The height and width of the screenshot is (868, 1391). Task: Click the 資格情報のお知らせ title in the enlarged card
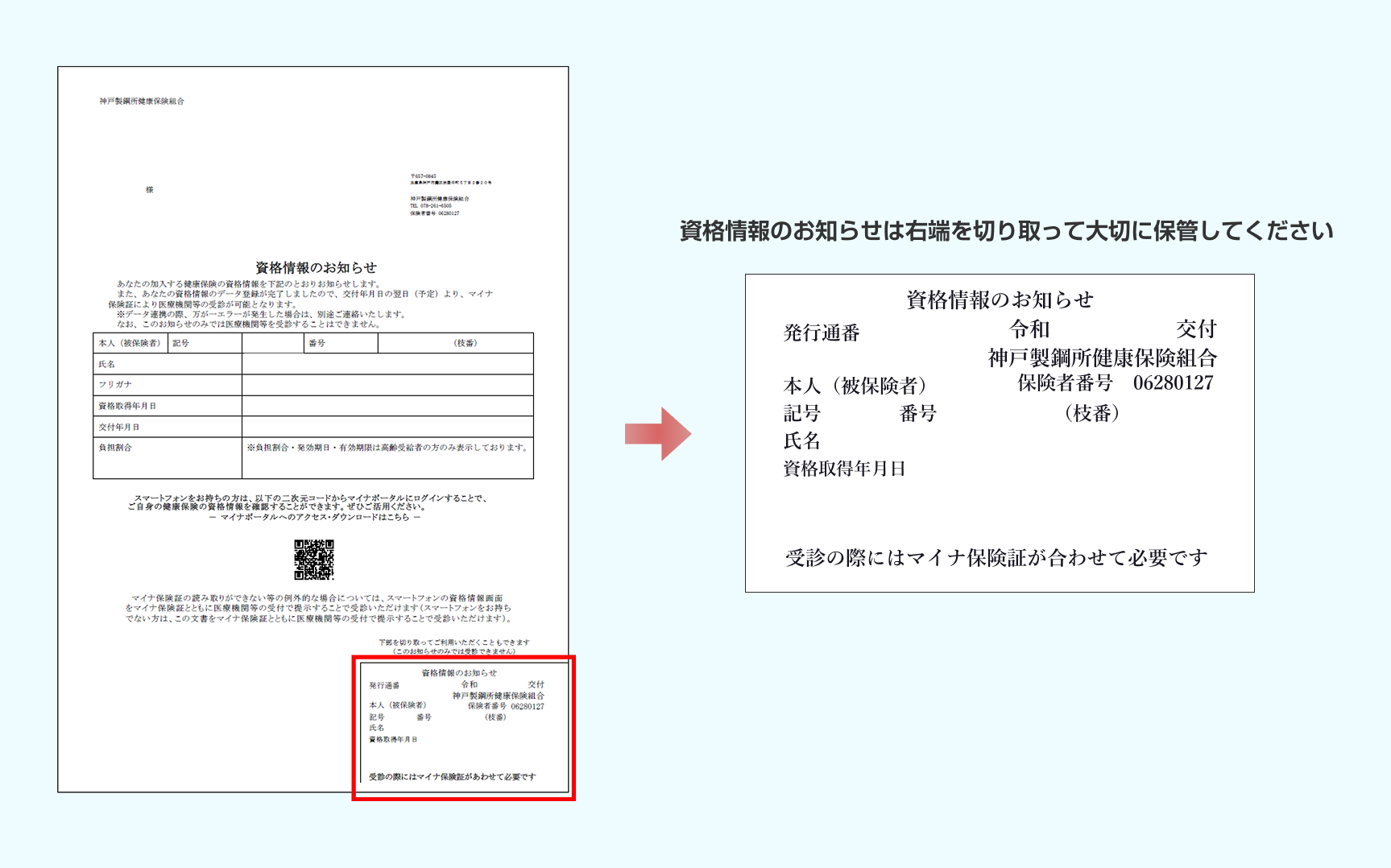[x=1000, y=300]
